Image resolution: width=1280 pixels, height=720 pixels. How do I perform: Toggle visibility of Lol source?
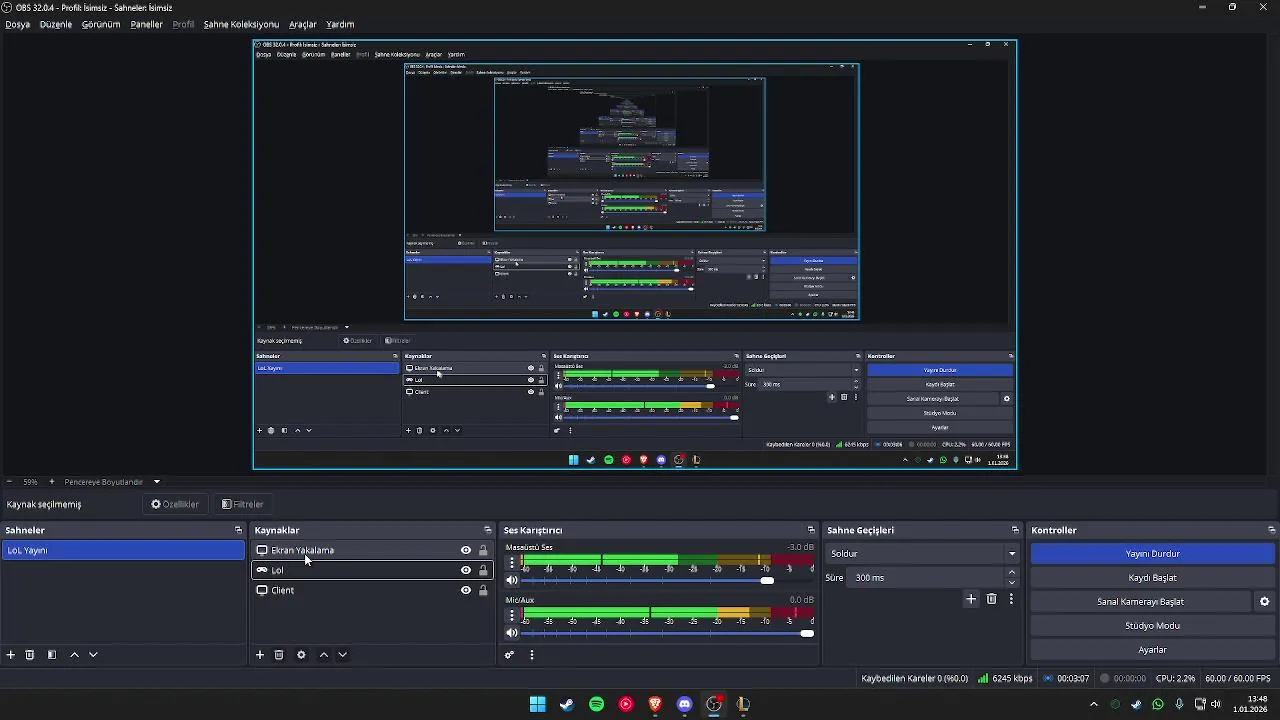tap(466, 570)
